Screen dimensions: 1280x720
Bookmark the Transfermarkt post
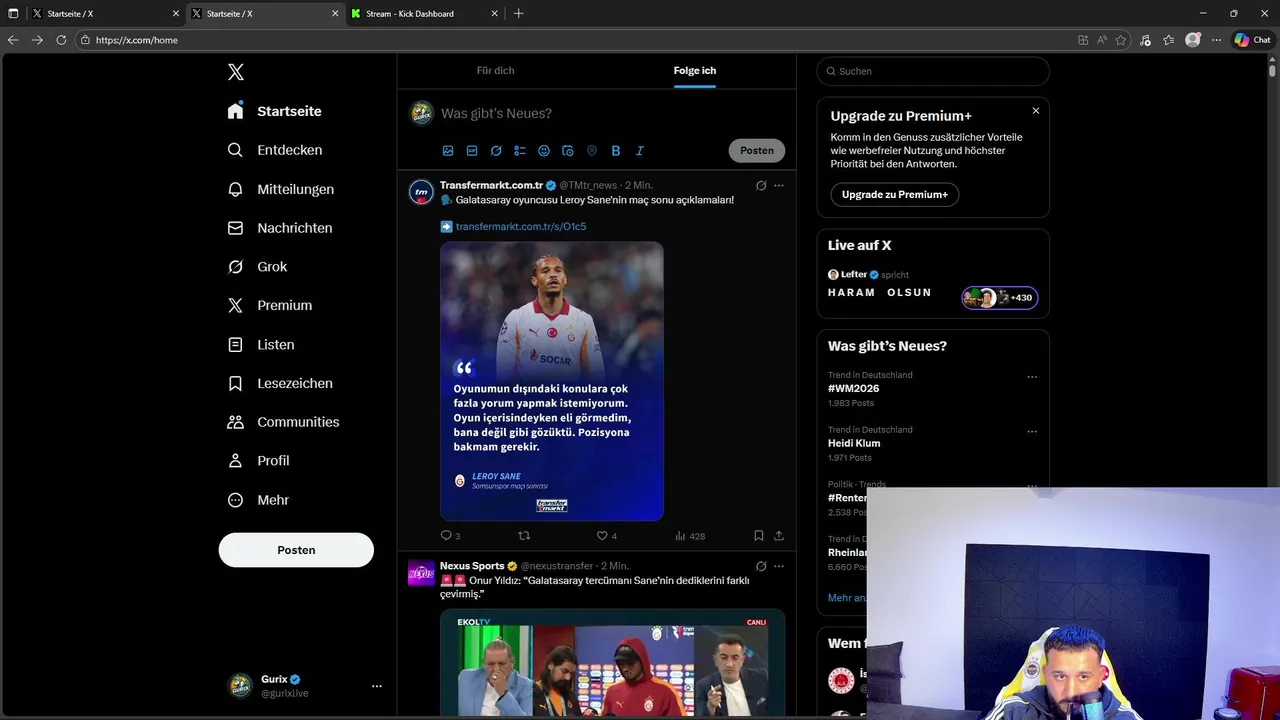(759, 536)
